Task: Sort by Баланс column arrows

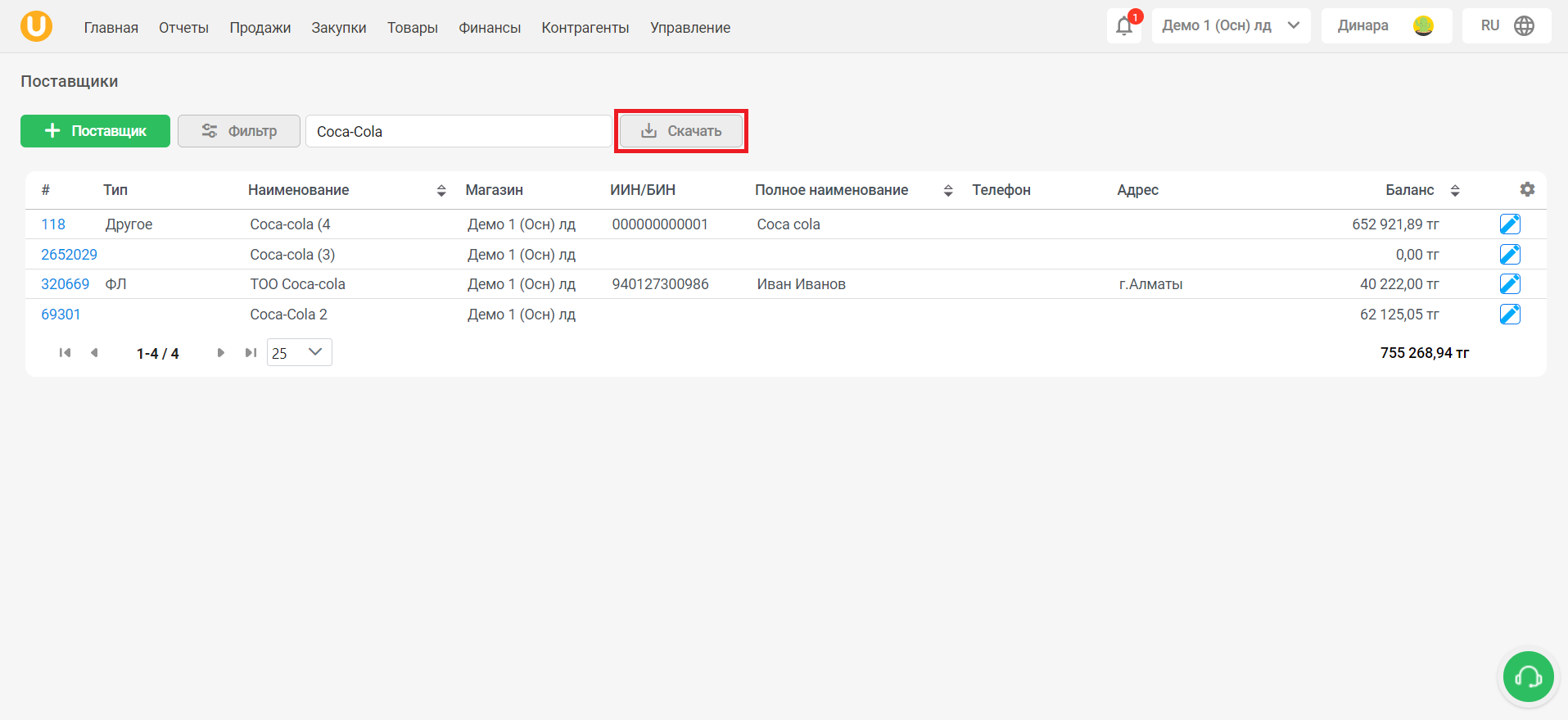Action: [1455, 190]
